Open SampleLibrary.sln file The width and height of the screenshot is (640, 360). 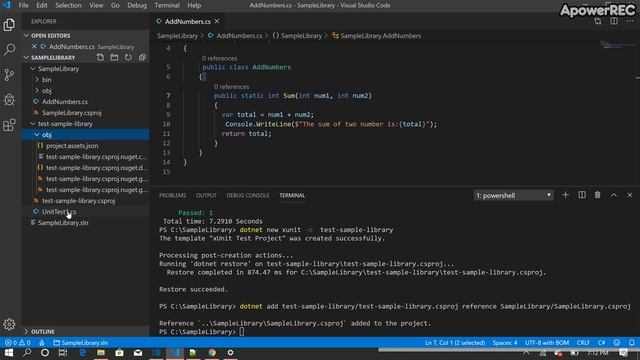point(63,223)
